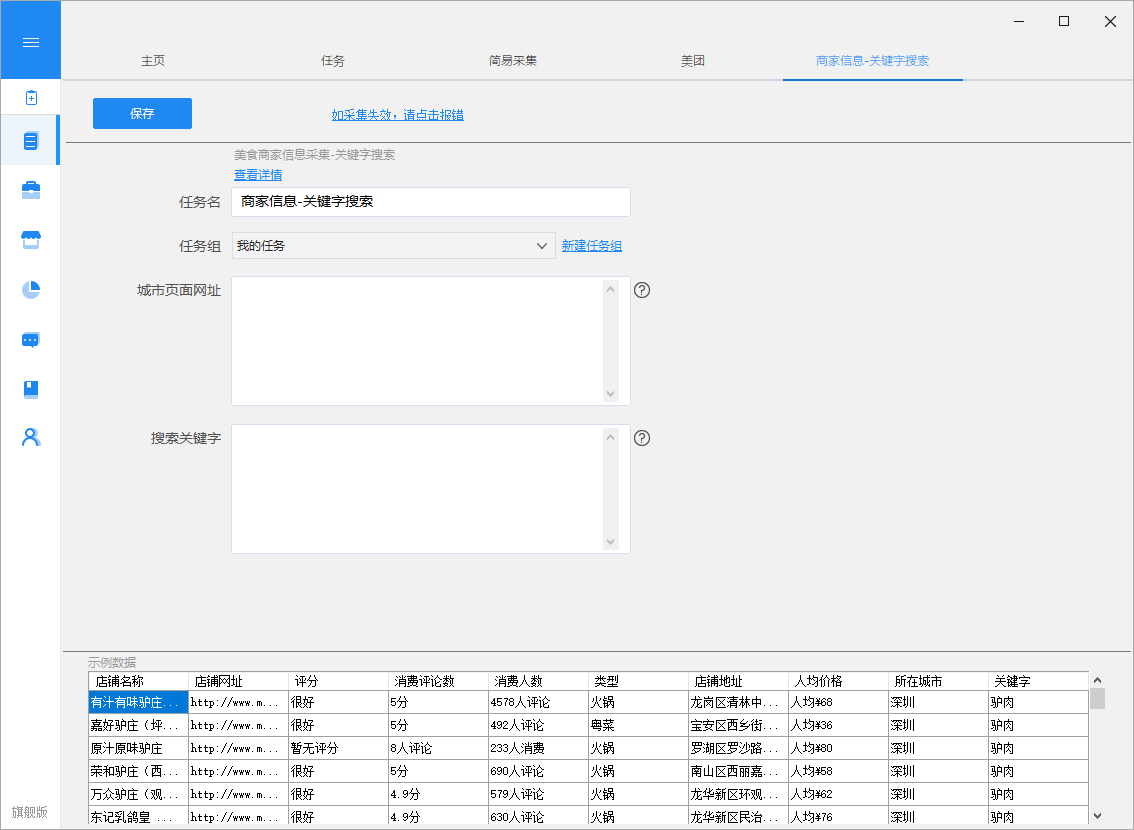This screenshot has width=1134, height=830.
Task: Open the chat message sidebar icon
Action: (30, 340)
